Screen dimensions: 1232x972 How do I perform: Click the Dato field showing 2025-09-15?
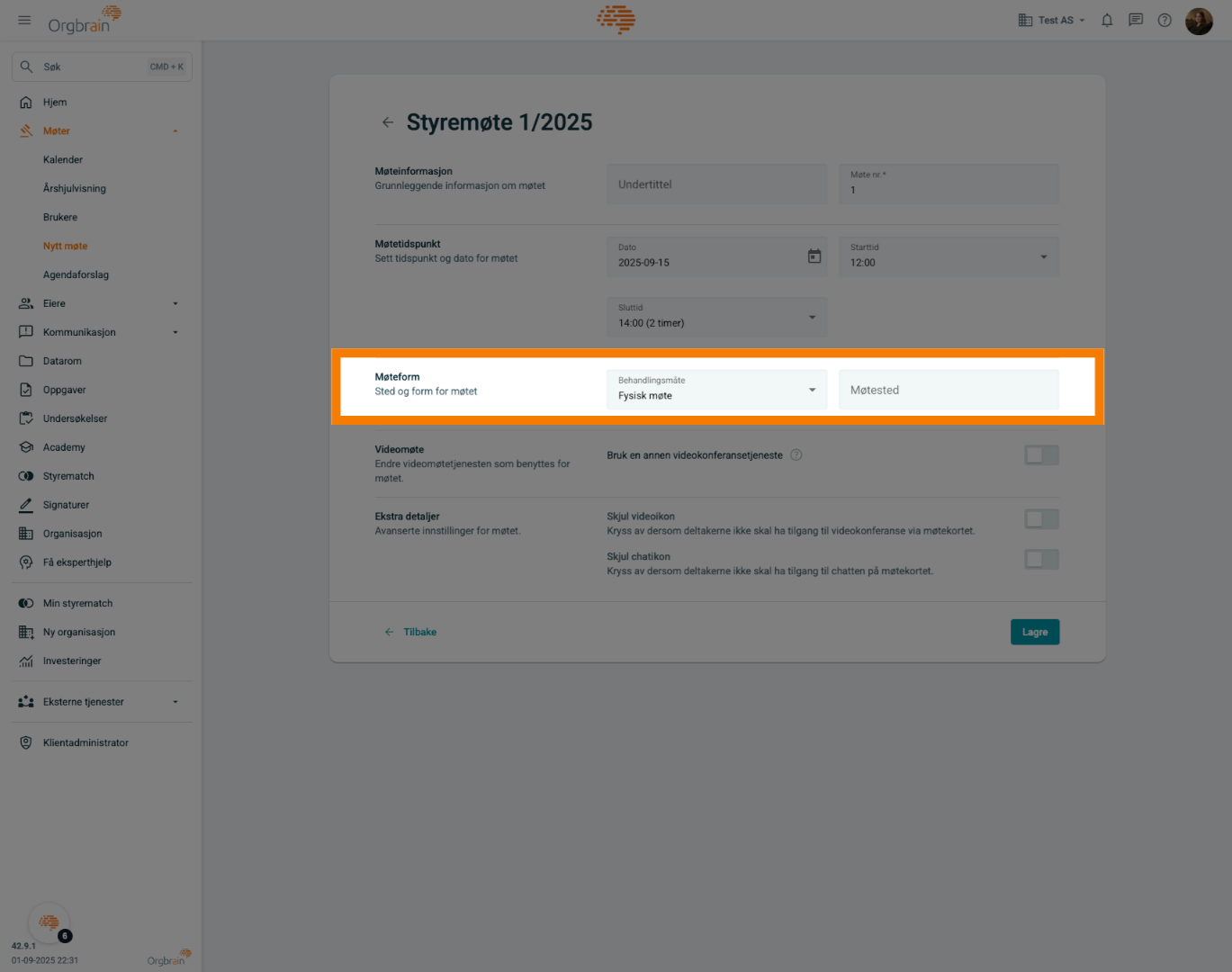[716, 256]
